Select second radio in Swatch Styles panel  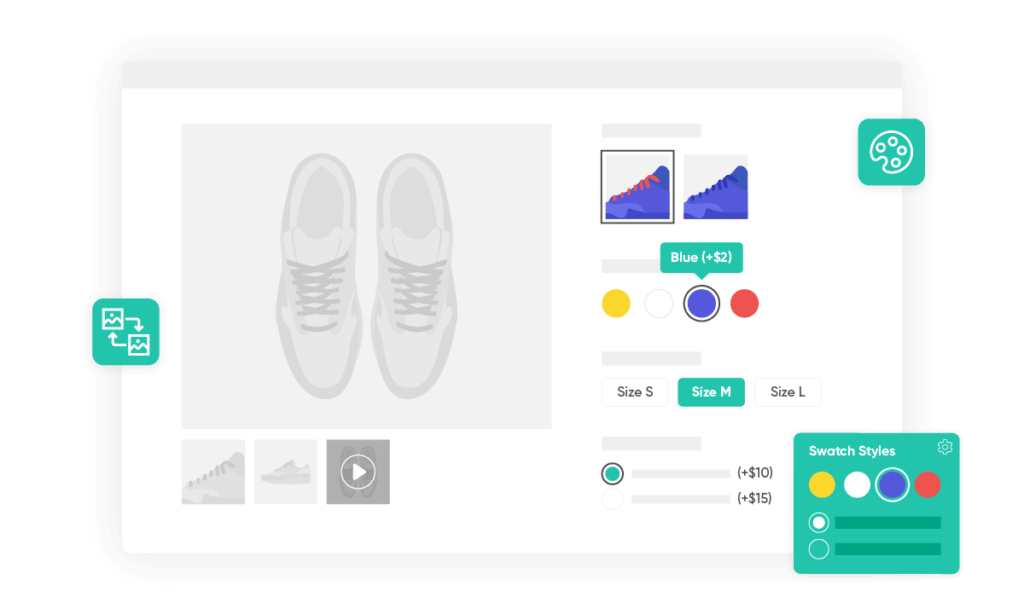pos(818,549)
